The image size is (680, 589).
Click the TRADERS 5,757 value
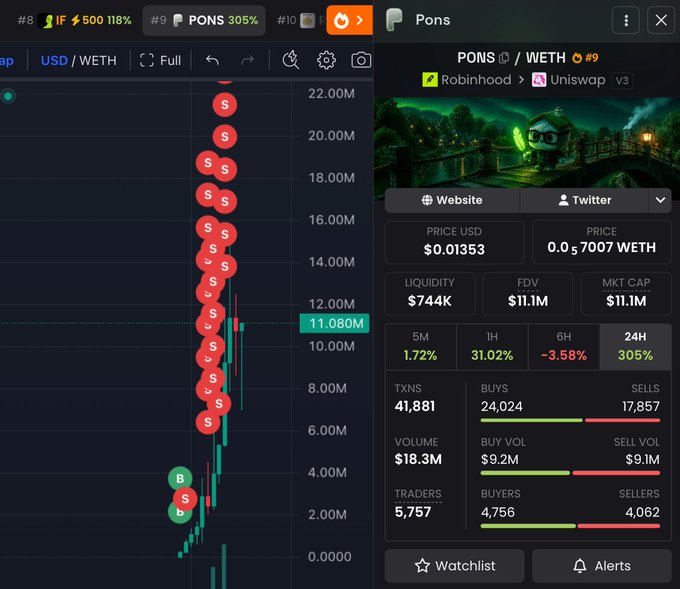point(413,512)
